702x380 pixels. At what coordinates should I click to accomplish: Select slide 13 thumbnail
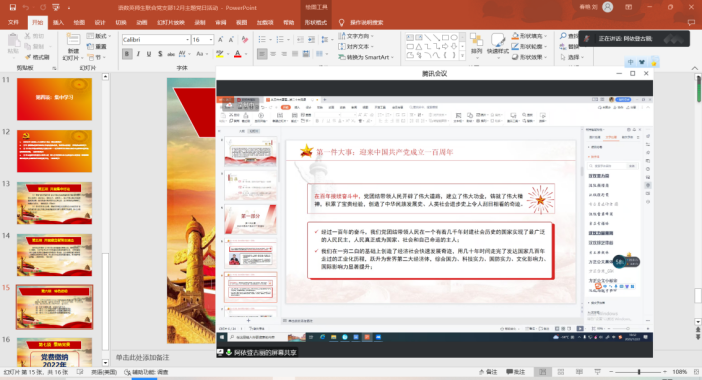55,203
